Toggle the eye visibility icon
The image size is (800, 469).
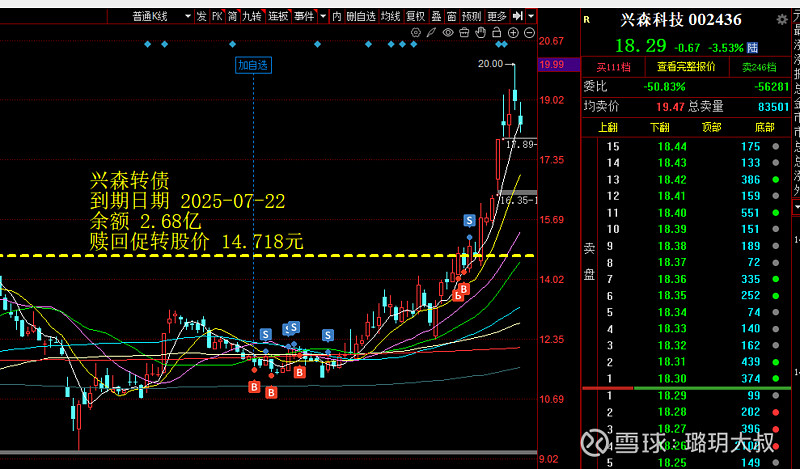click(x=448, y=33)
